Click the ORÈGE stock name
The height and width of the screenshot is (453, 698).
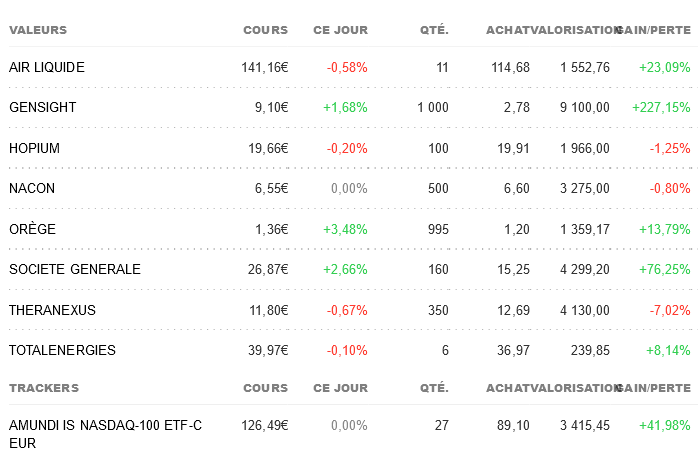(33, 229)
